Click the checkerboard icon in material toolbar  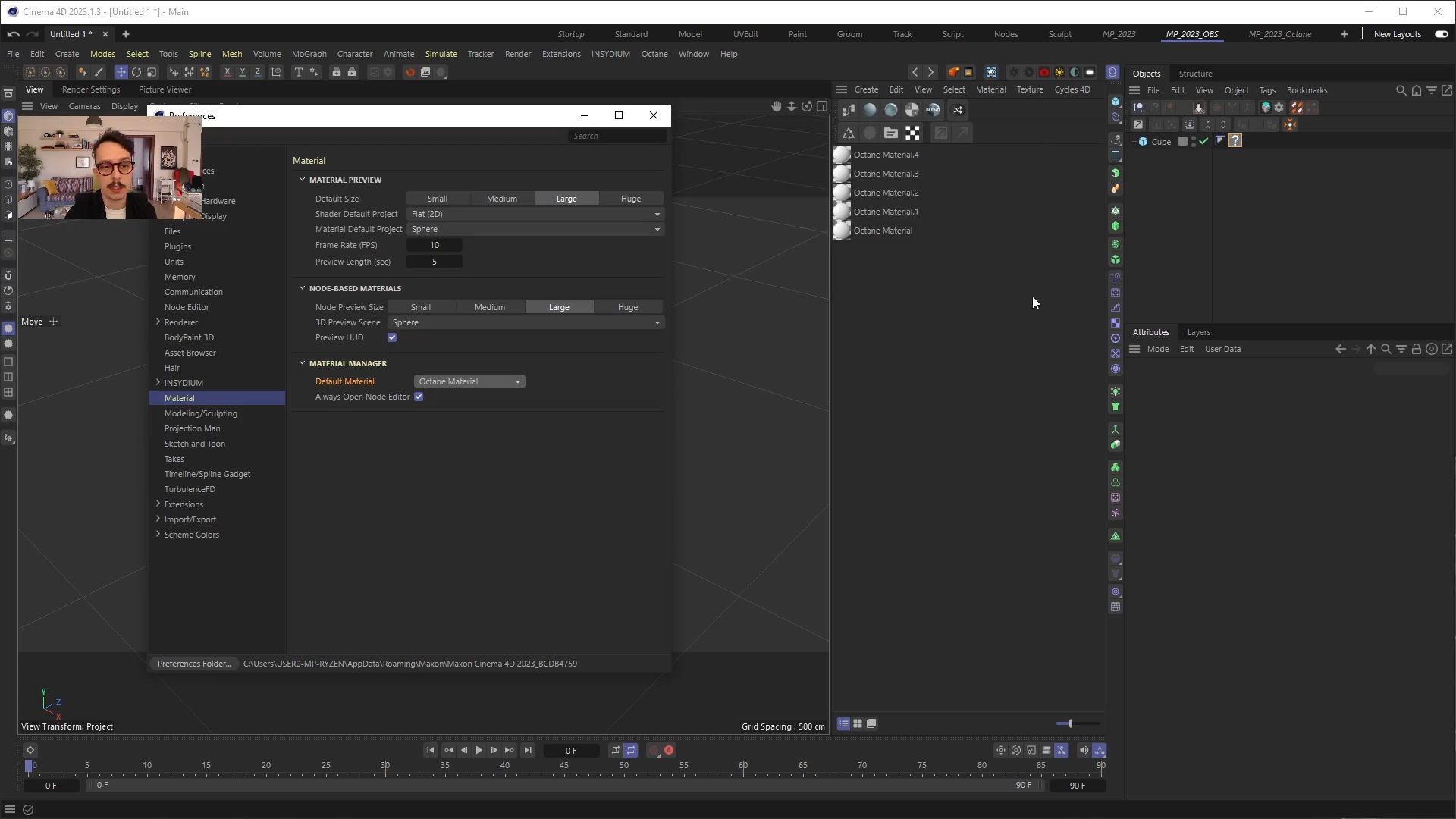[912, 133]
